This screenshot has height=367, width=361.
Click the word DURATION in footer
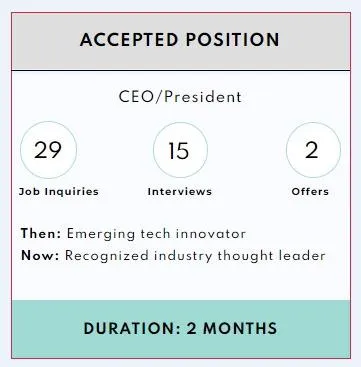tap(132, 328)
